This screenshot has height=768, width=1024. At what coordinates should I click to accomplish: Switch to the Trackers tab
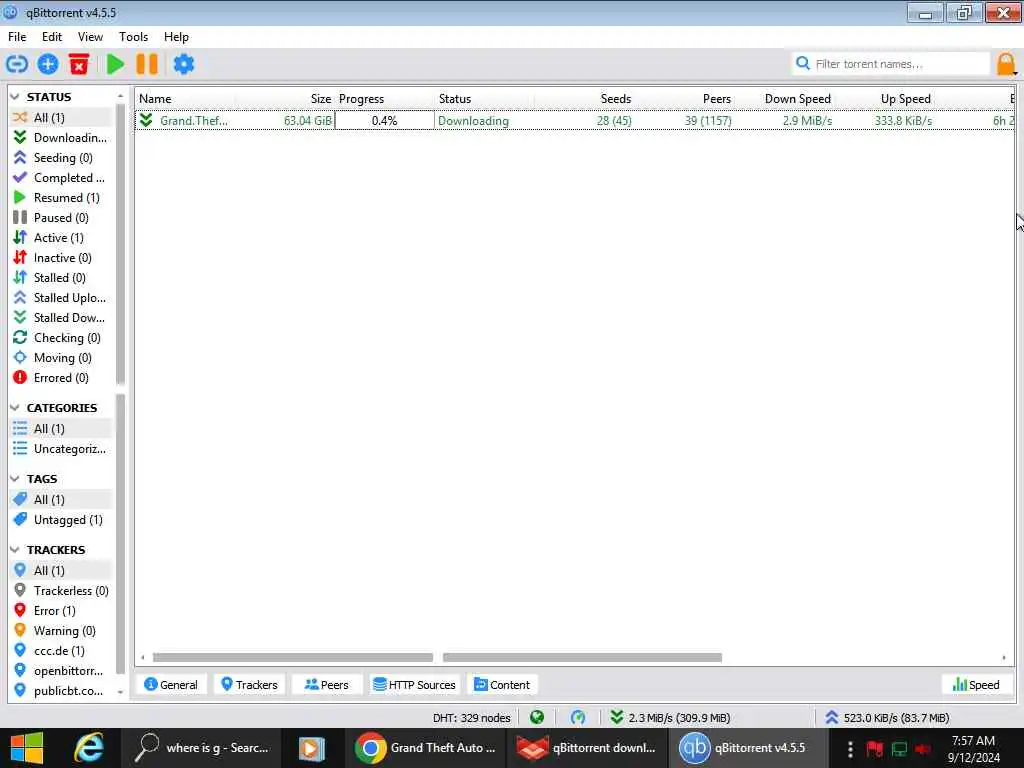pyautogui.click(x=249, y=684)
